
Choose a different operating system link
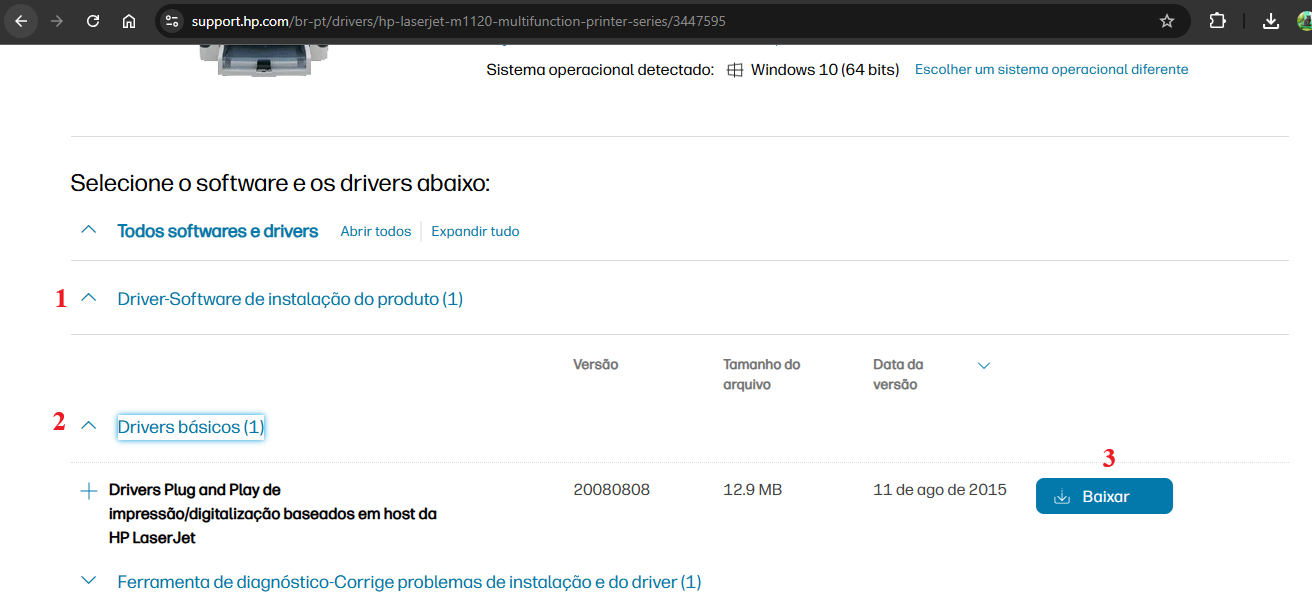tap(1052, 70)
